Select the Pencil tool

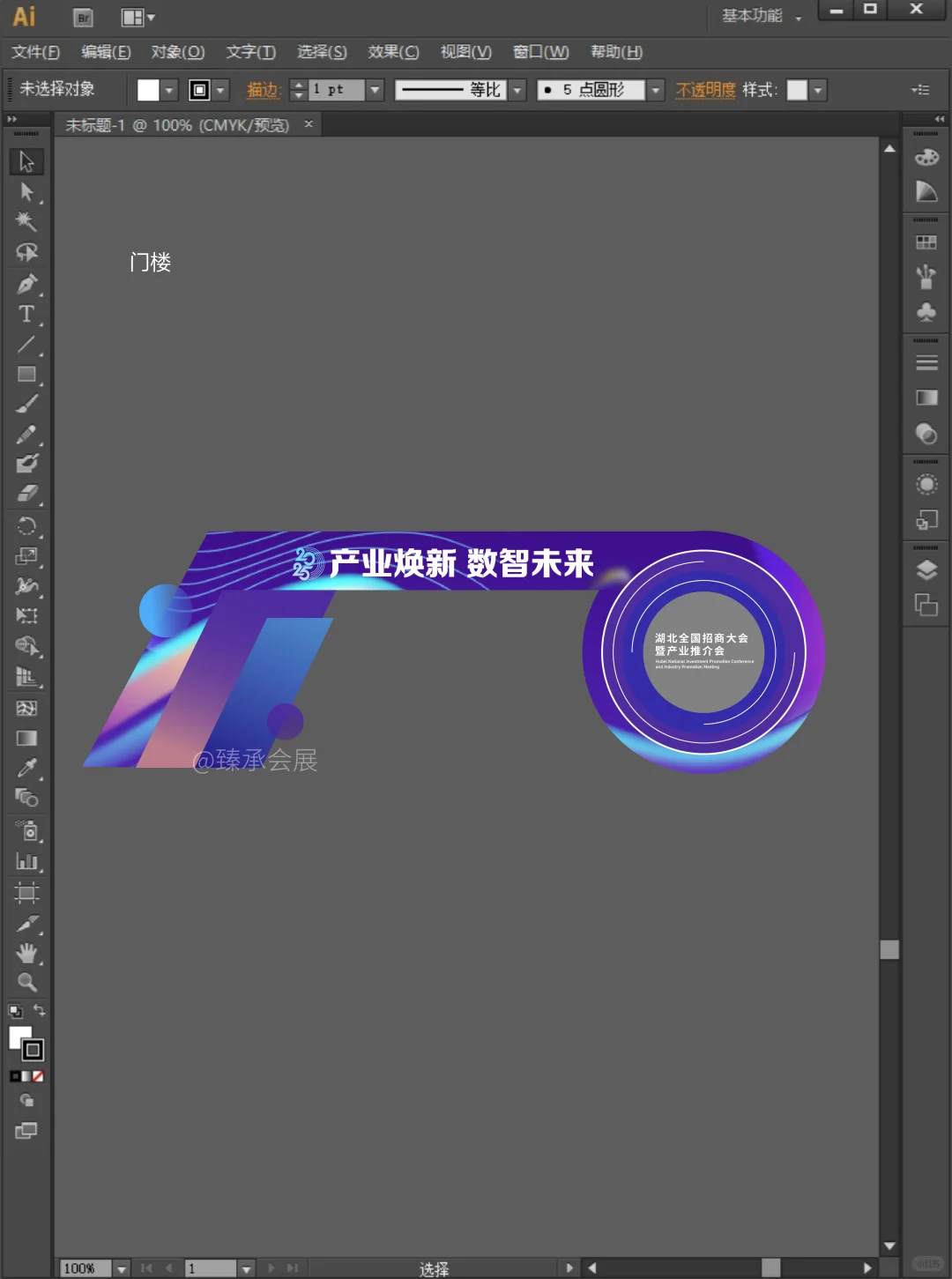(x=26, y=434)
